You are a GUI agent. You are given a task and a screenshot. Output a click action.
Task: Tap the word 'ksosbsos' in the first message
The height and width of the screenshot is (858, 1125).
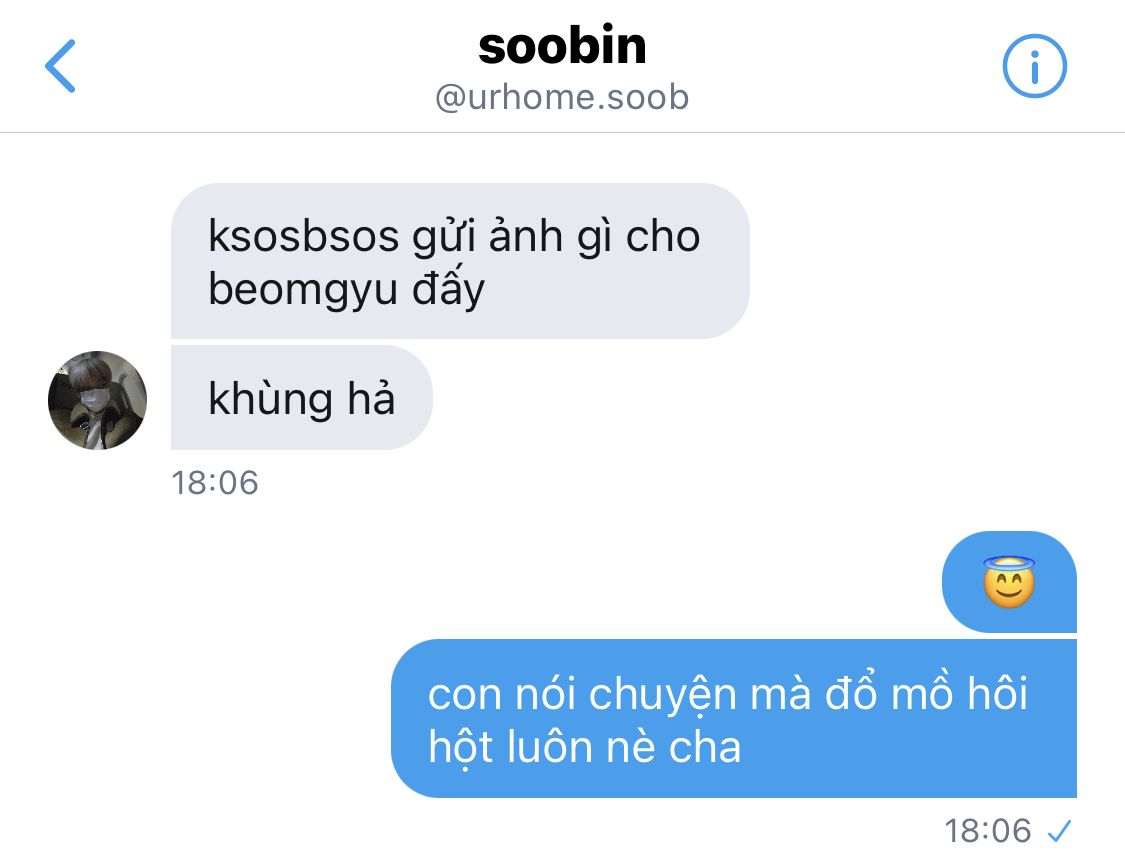(x=303, y=236)
